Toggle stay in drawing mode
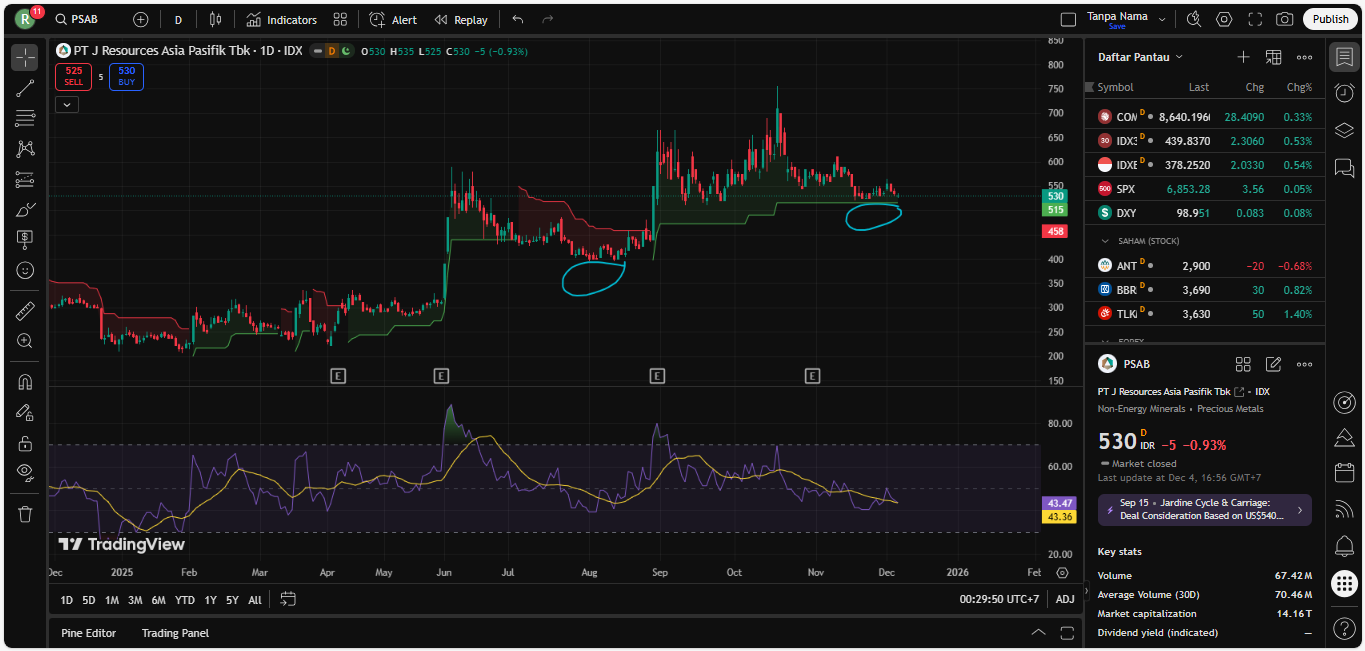Viewport: 1365px width, 651px height. (x=25, y=412)
